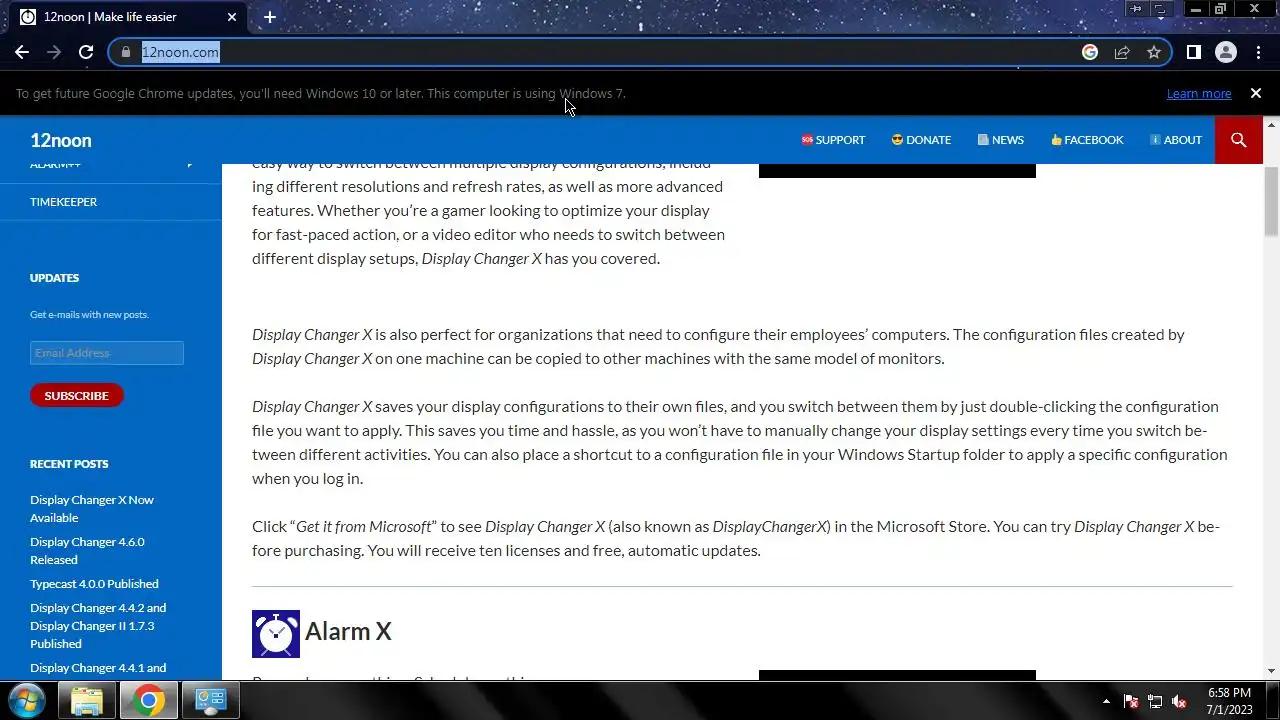Open the ABOUT menu item
This screenshot has height=720, width=1280.
[x=1176, y=140]
